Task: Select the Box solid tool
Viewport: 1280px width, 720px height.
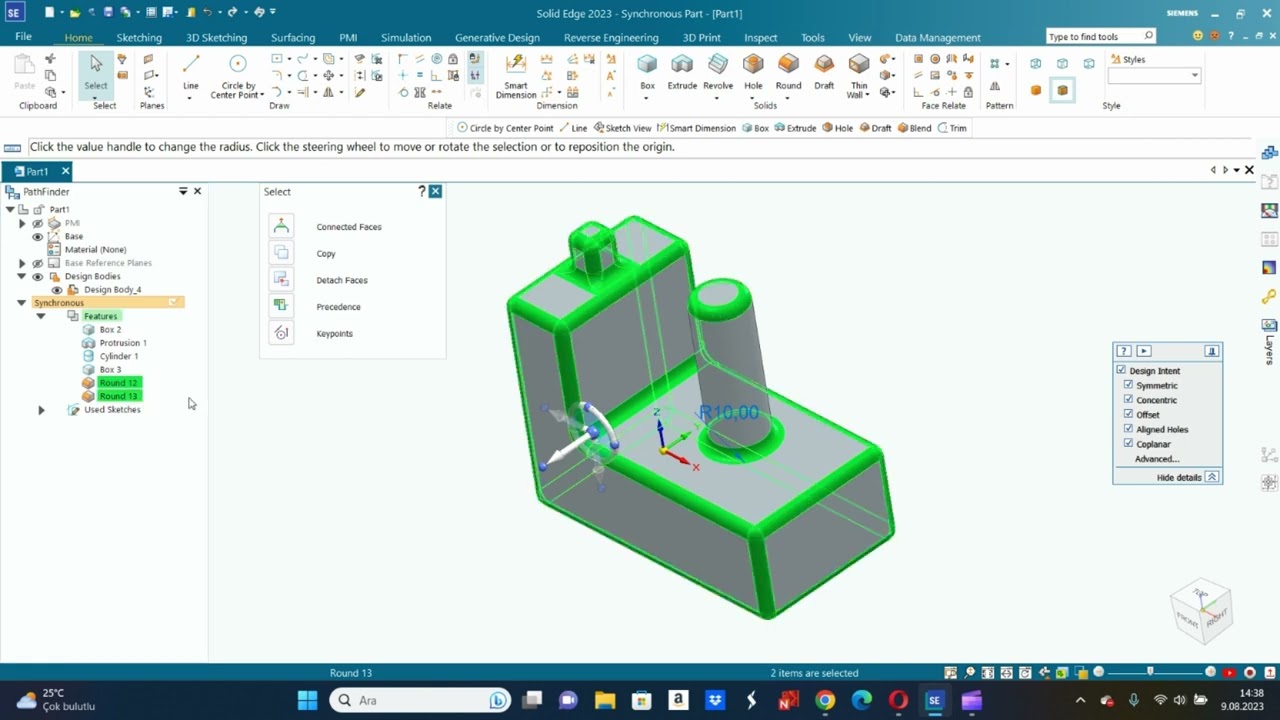Action: tap(647, 72)
